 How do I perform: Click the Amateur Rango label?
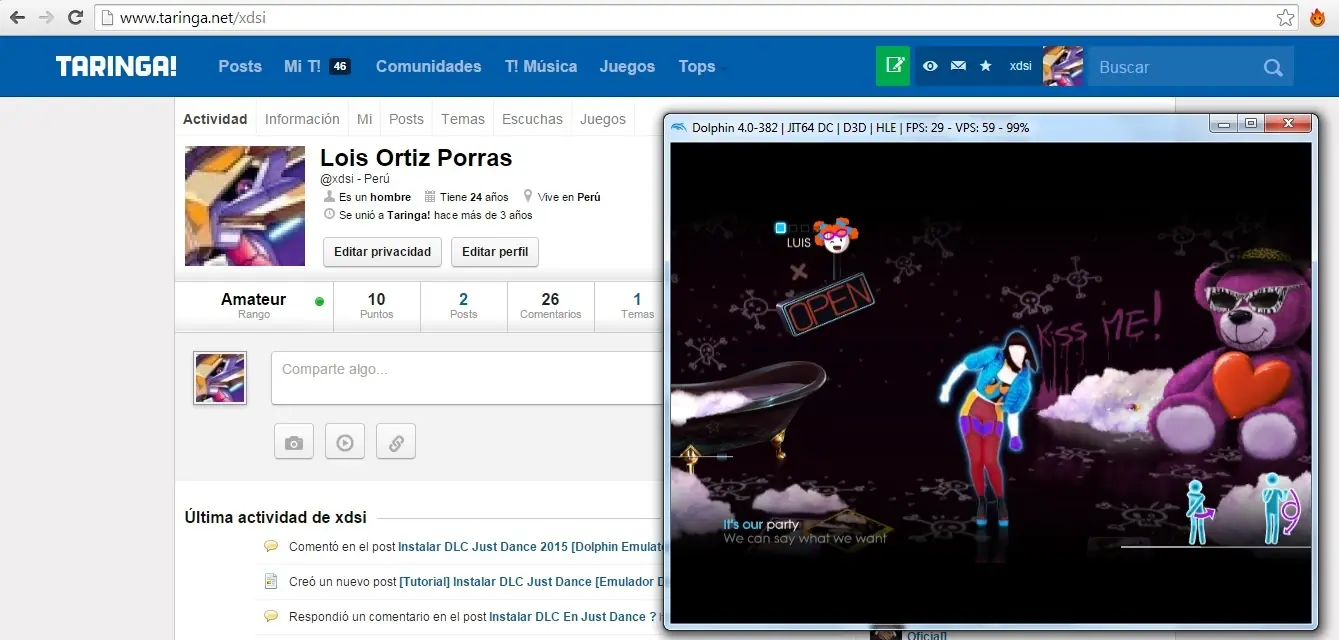[x=254, y=305]
